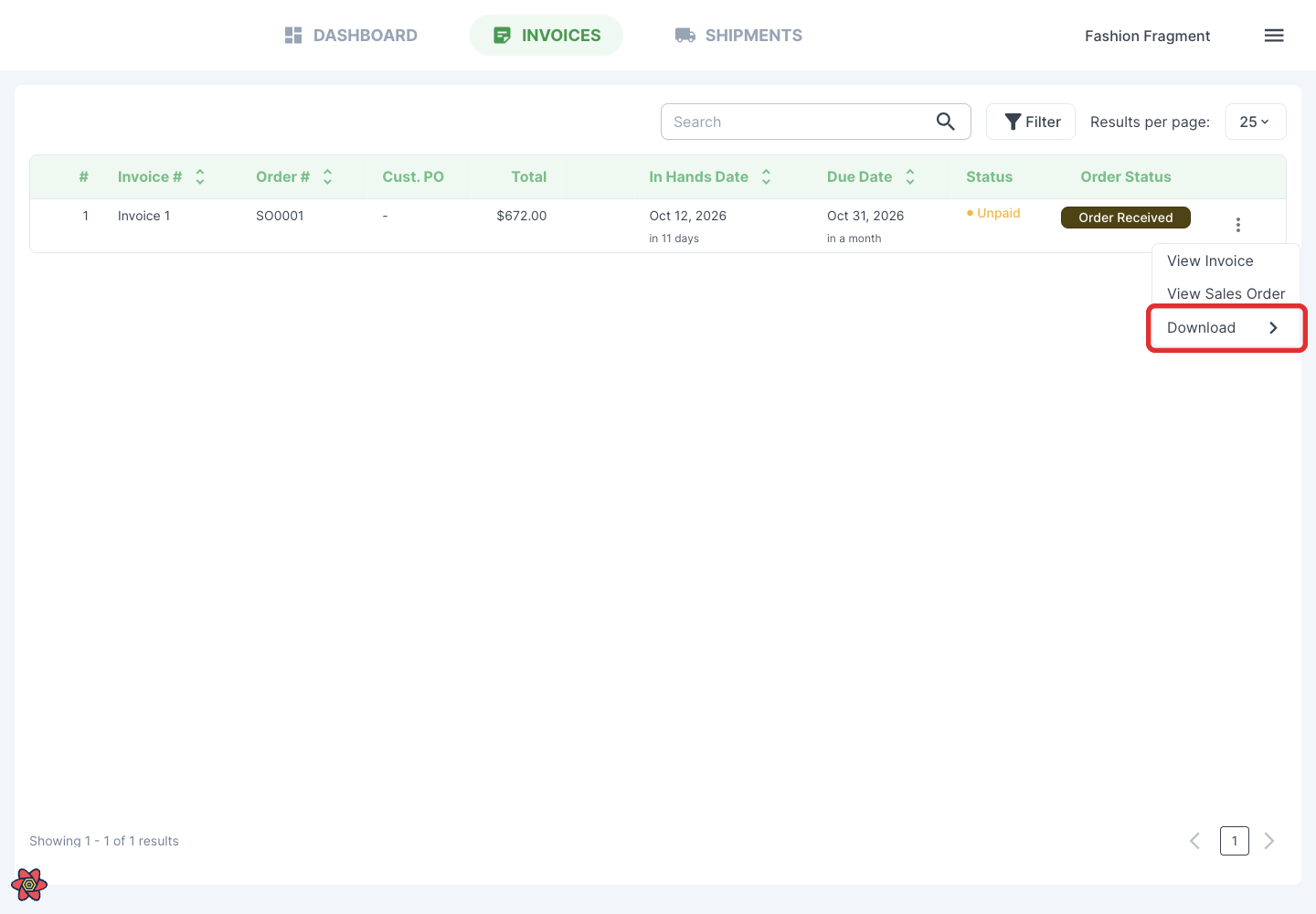The height and width of the screenshot is (914, 1316).
Task: Open the Filter button
Action: [x=1031, y=122]
